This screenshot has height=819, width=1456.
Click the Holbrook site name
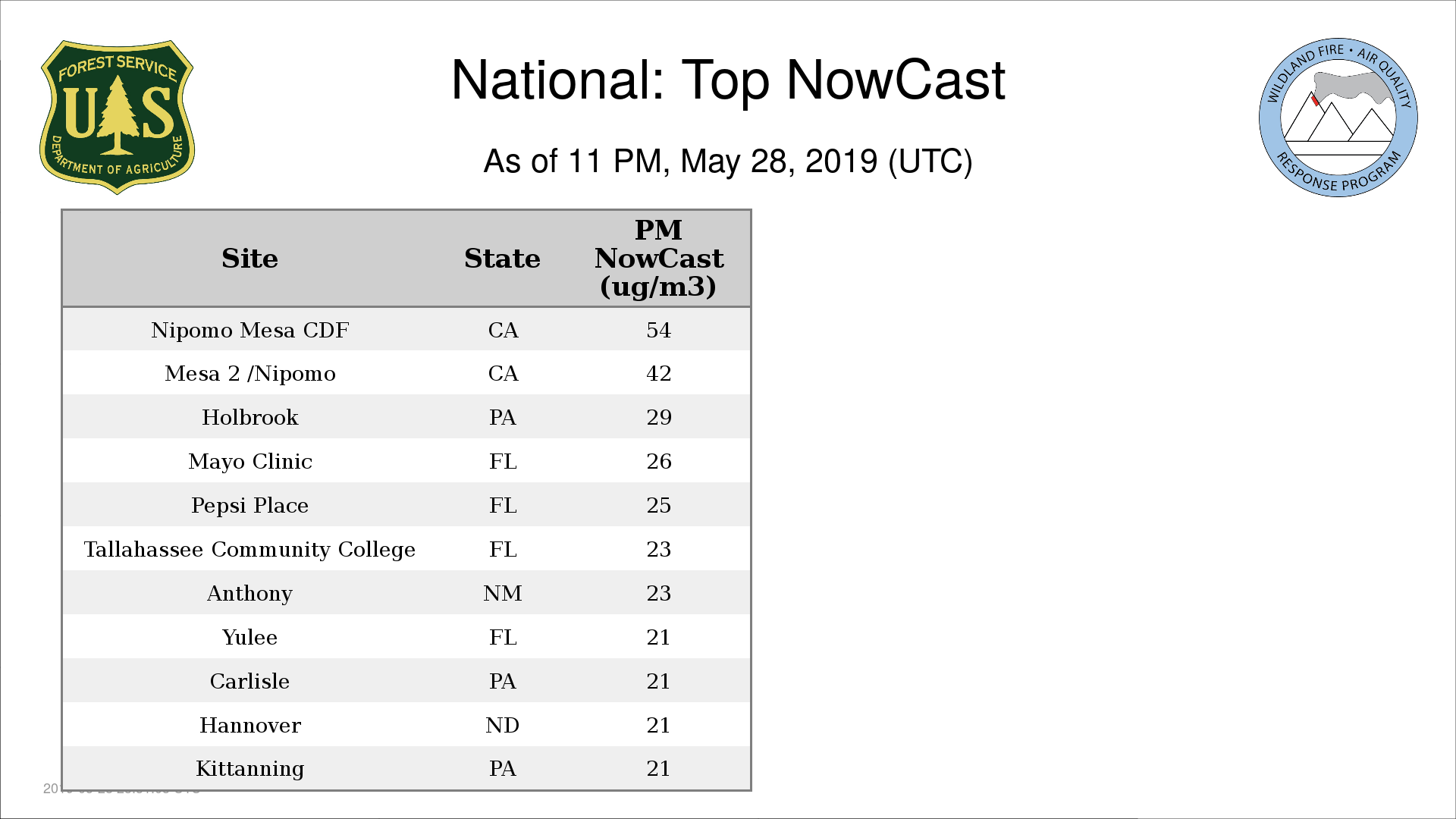[249, 417]
